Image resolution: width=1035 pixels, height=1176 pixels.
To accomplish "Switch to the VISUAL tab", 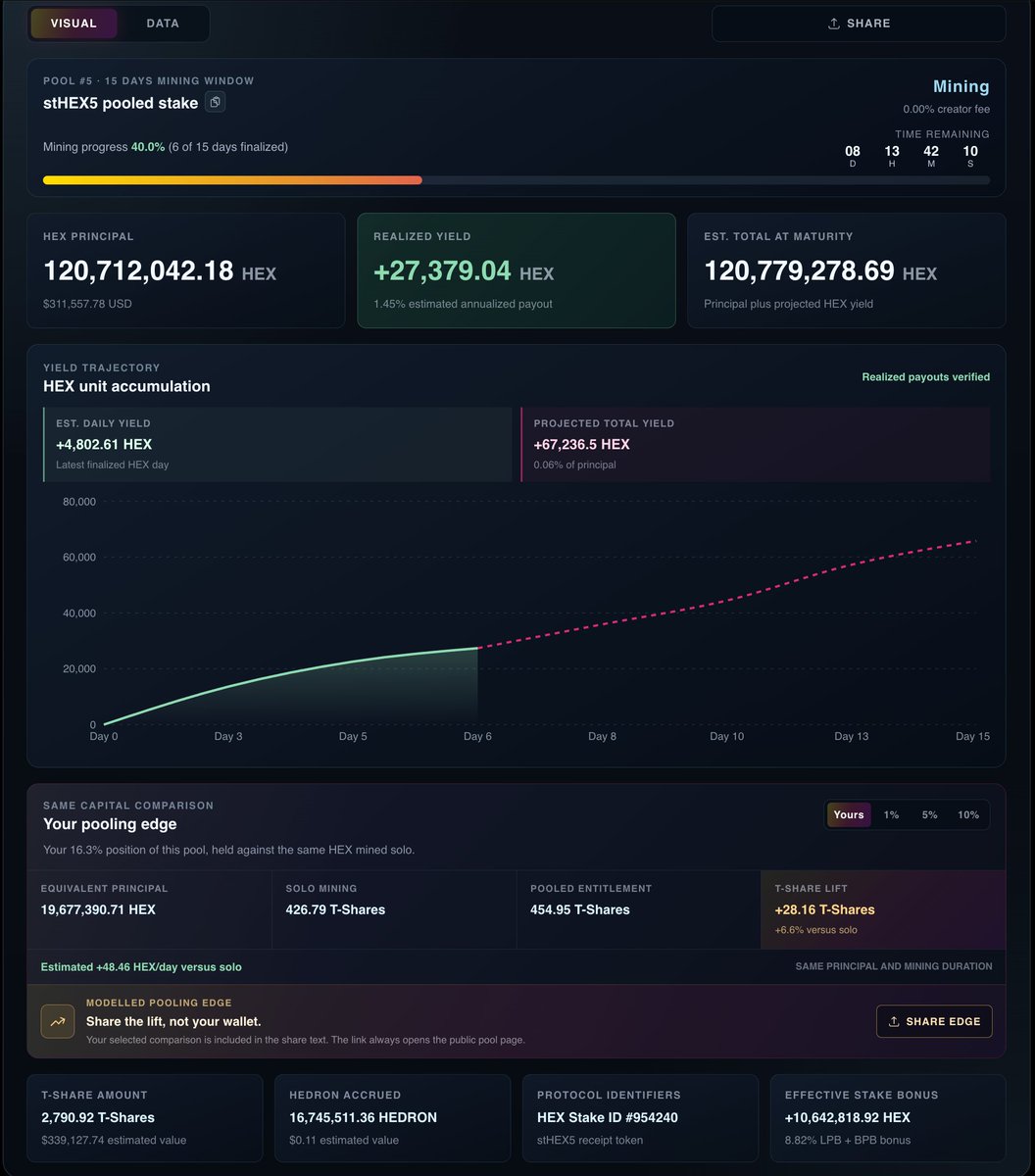I will (74, 24).
